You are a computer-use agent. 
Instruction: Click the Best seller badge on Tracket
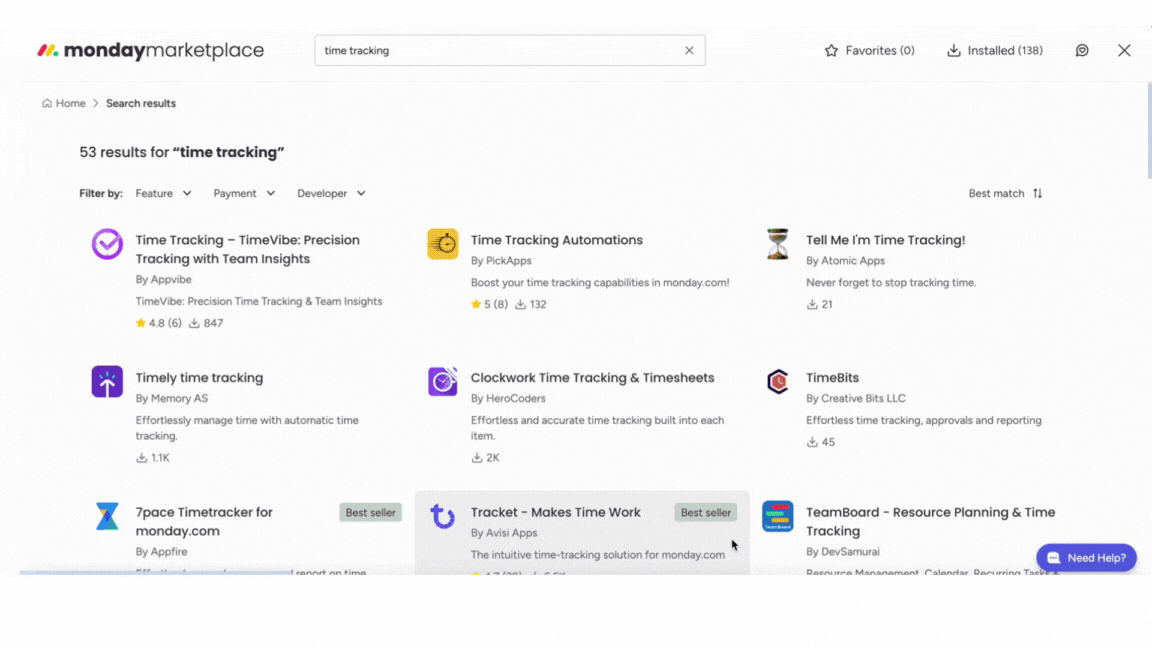(705, 513)
